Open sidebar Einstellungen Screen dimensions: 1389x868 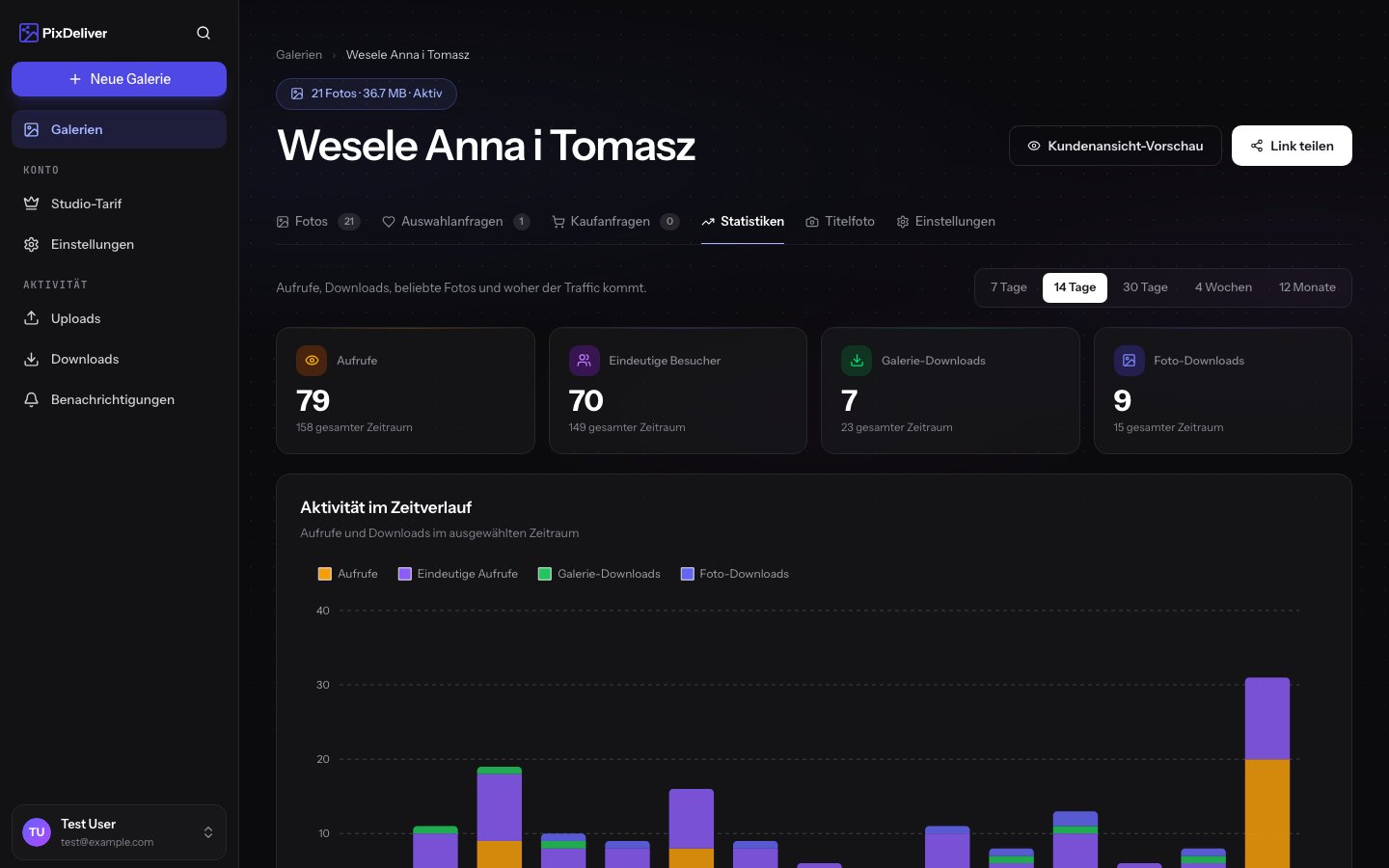pyautogui.click(x=119, y=244)
